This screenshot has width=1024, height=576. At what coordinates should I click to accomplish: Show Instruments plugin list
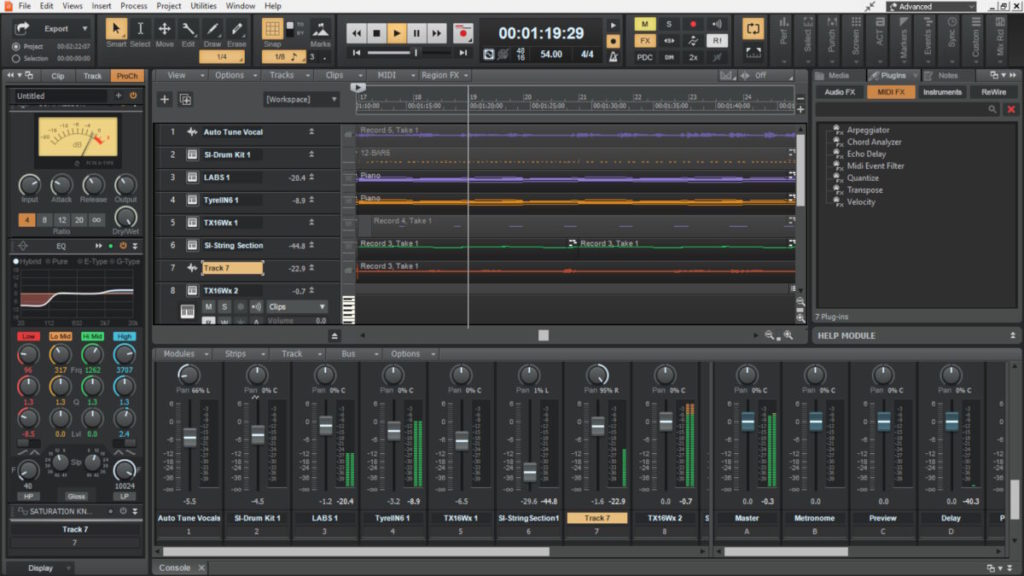click(x=942, y=92)
